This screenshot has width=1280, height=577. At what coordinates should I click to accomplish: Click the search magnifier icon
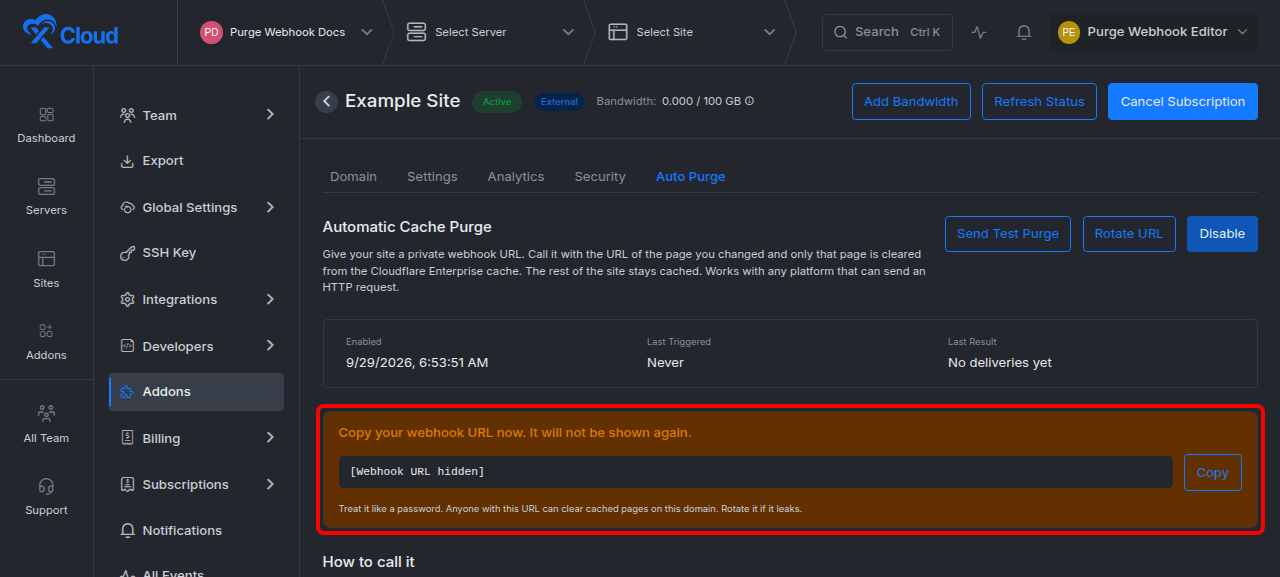pyautogui.click(x=840, y=32)
